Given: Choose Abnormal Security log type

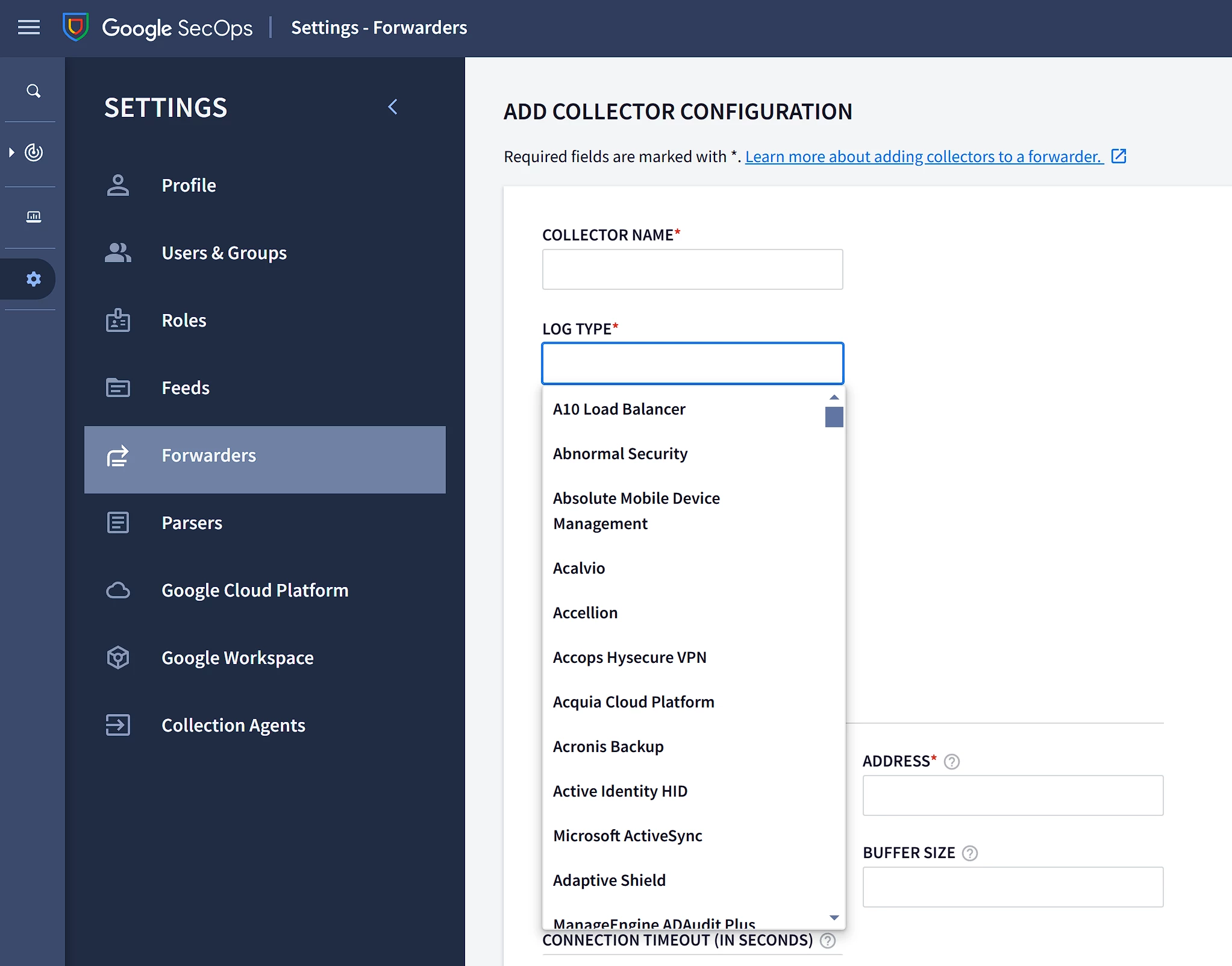Looking at the screenshot, I should [684, 454].
